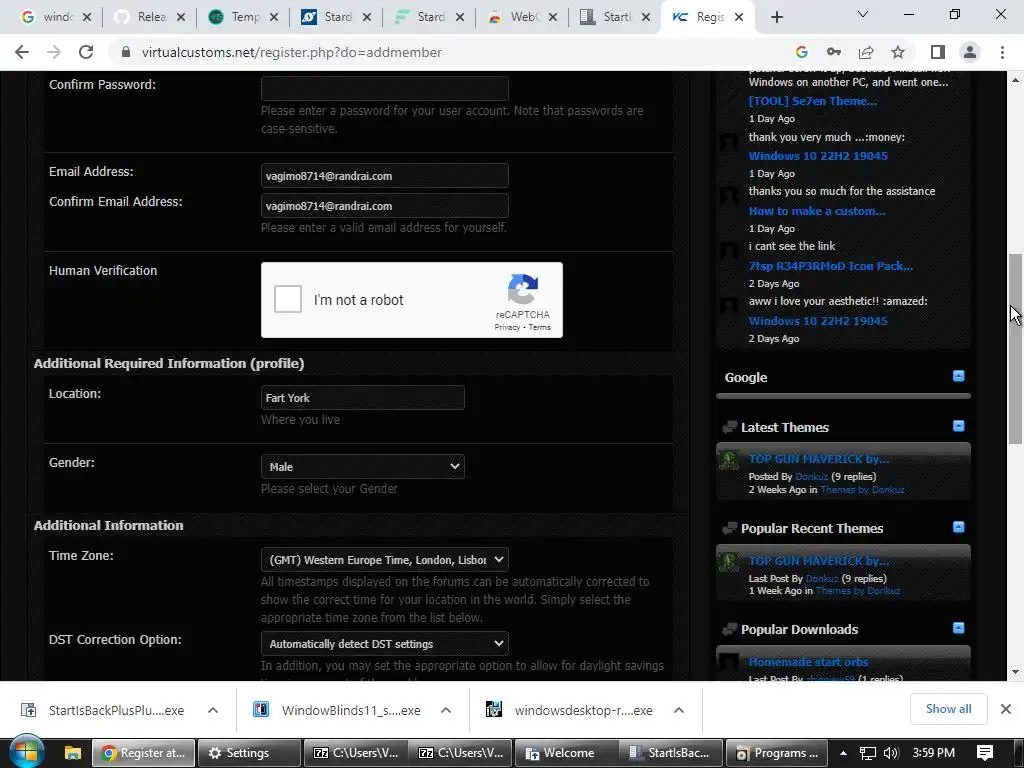Open the Chrome three-dot menu
1024x768 pixels.
[1002, 52]
